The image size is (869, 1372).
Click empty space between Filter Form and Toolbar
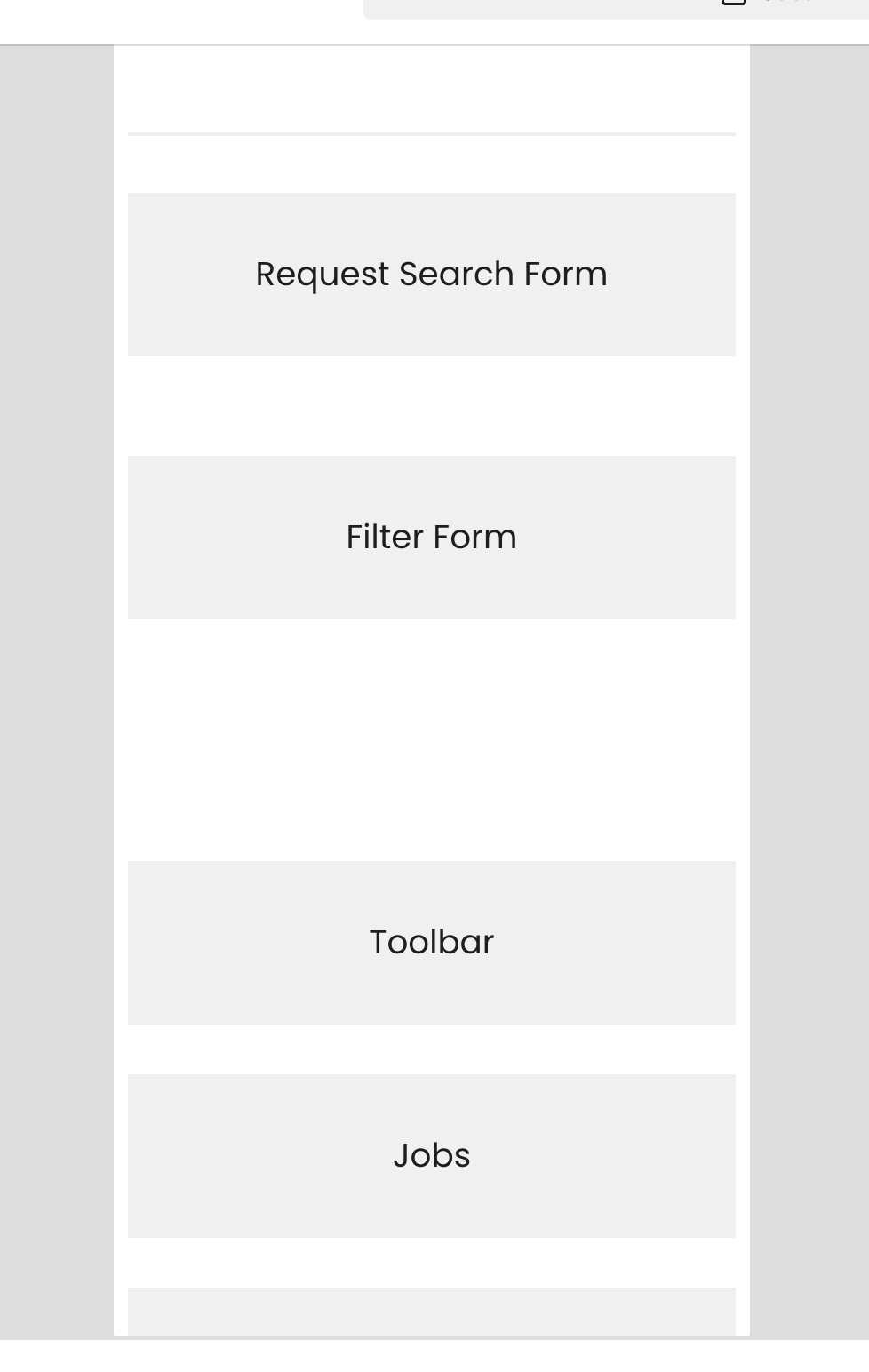(x=431, y=740)
